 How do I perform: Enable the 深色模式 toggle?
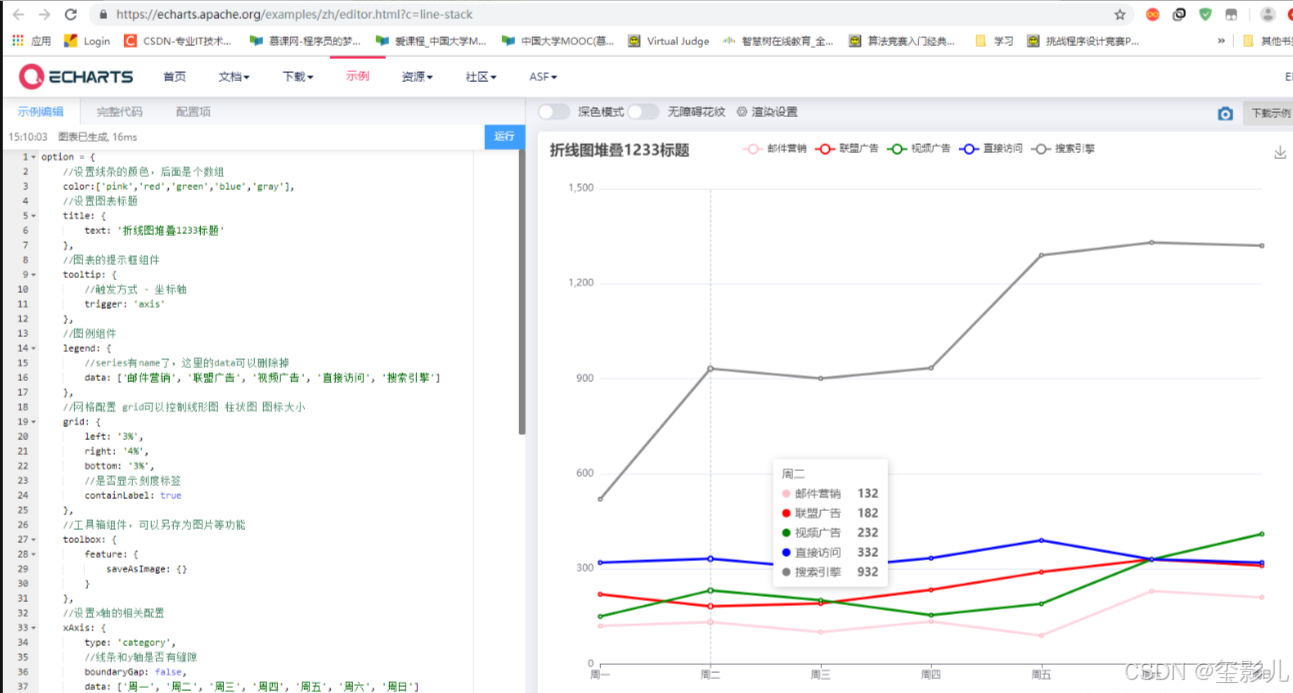(x=553, y=111)
